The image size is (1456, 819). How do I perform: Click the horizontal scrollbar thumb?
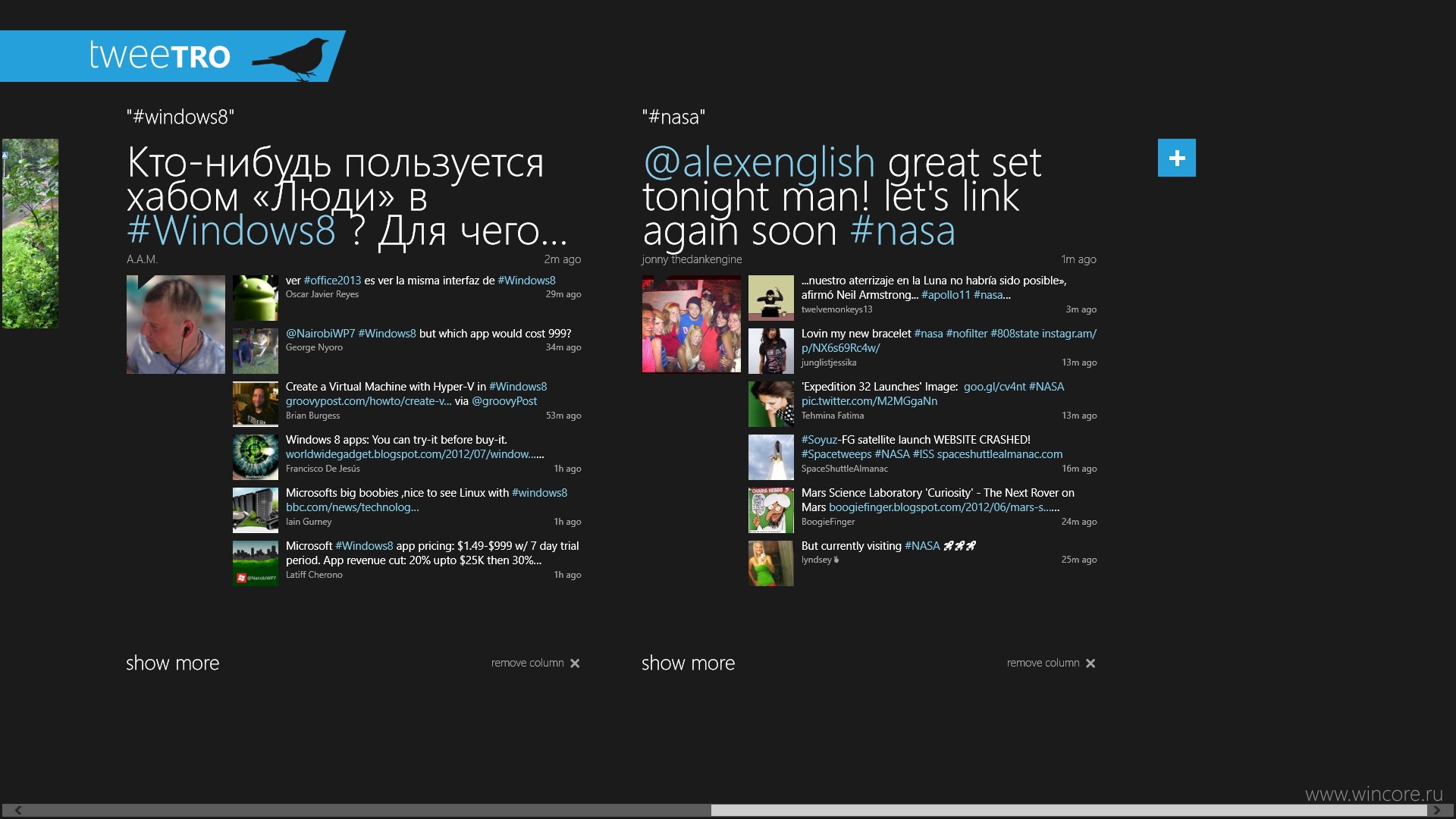(x=1068, y=810)
